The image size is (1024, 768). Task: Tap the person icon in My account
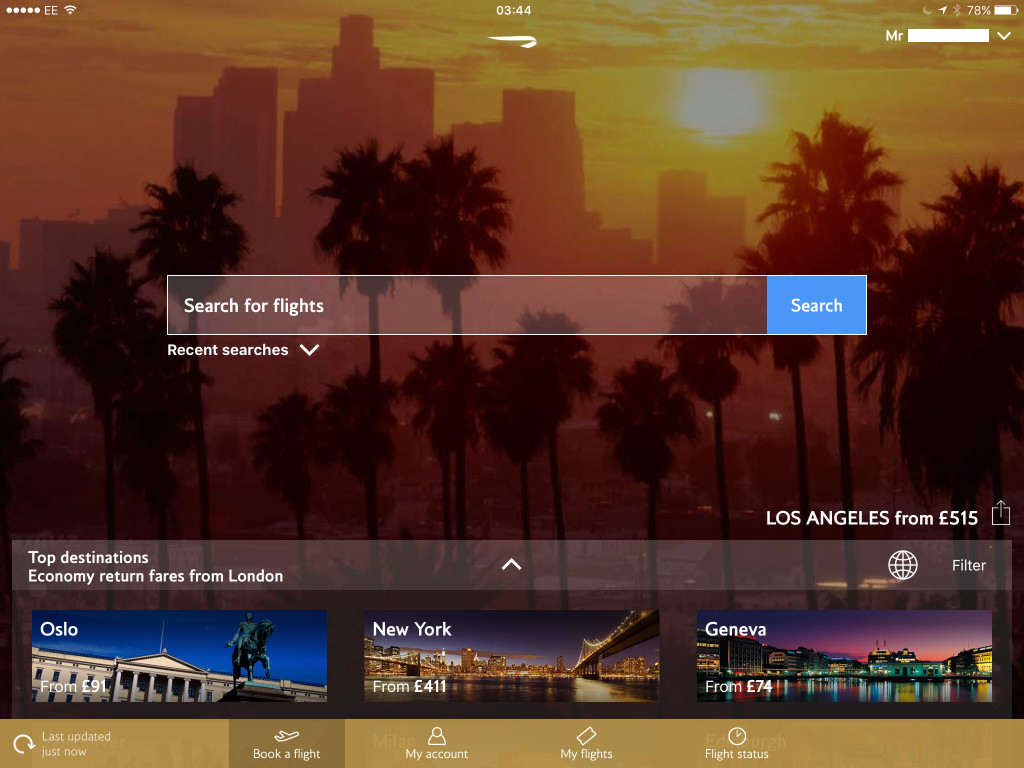436,736
